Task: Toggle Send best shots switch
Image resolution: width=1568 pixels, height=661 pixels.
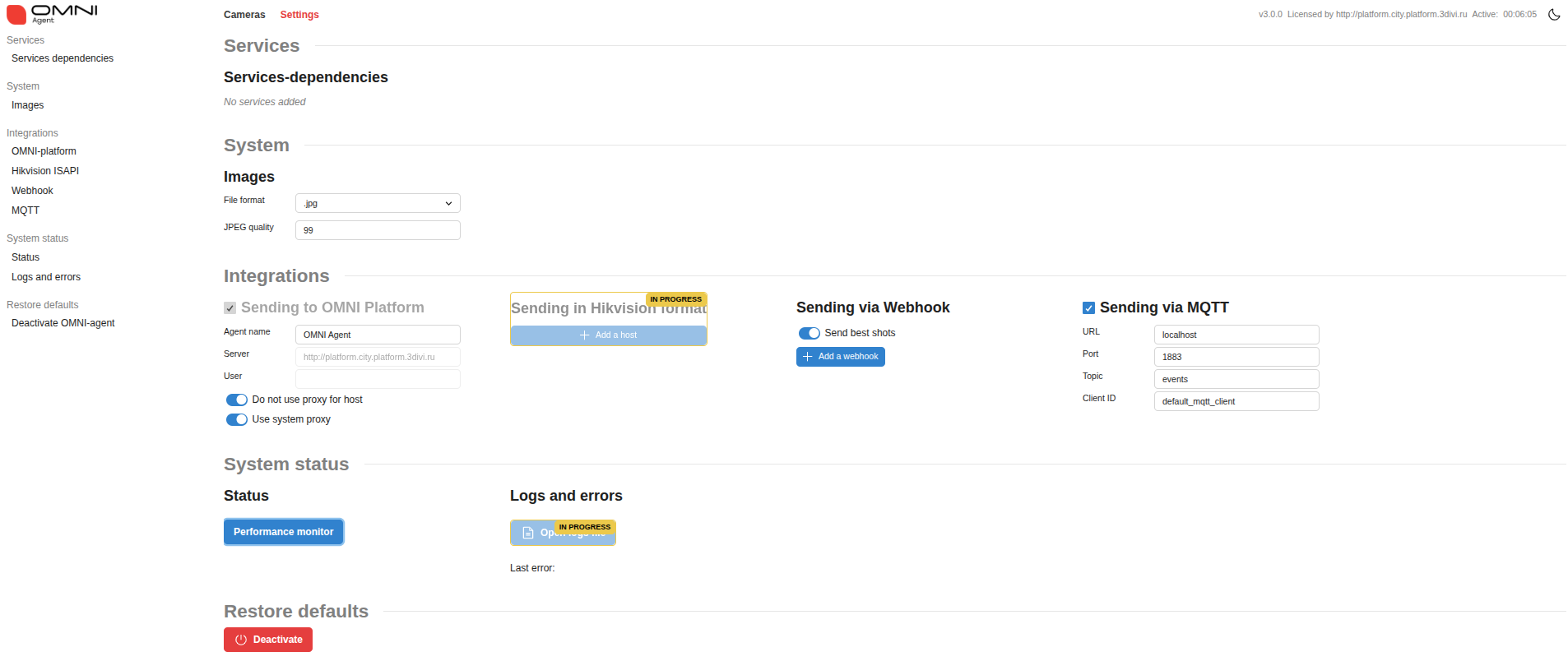Action: pyautogui.click(x=810, y=333)
